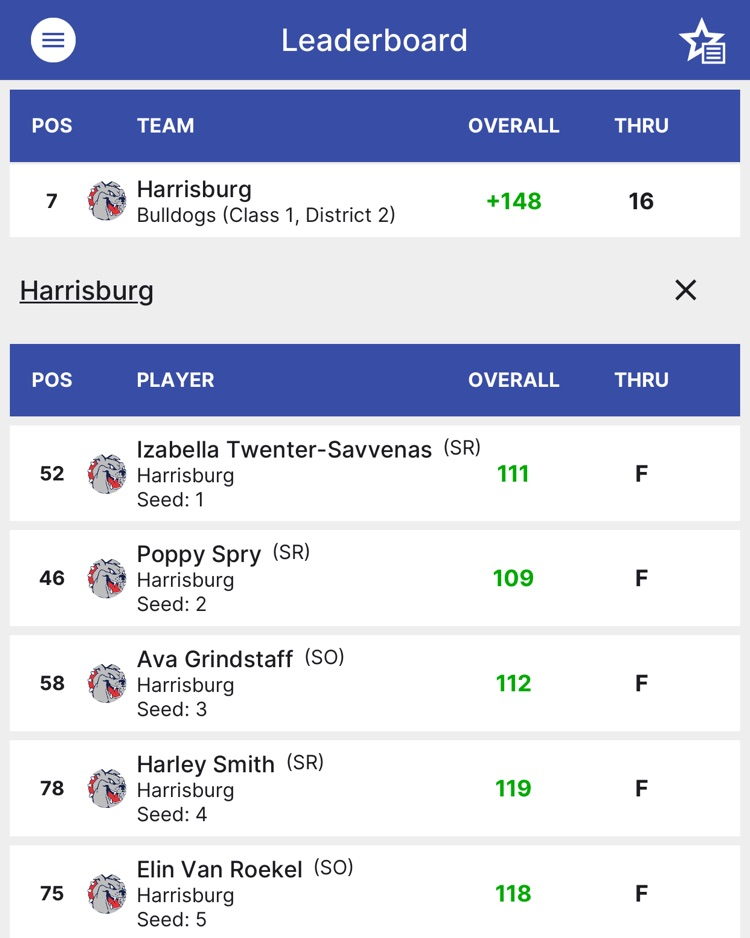
Task: Open the underlined Harrisburg team link
Action: point(87,291)
